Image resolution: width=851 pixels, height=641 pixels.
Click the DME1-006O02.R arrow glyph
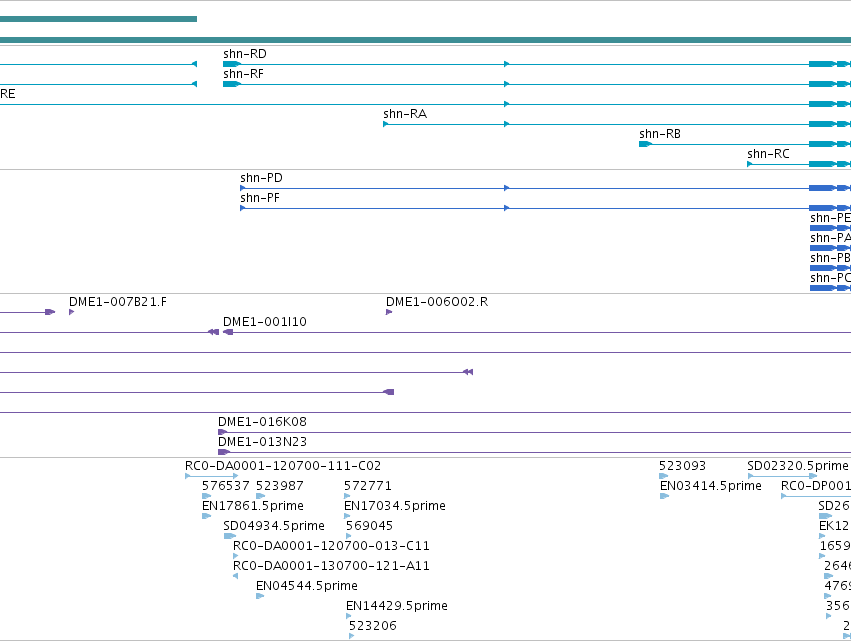pyautogui.click(x=389, y=312)
